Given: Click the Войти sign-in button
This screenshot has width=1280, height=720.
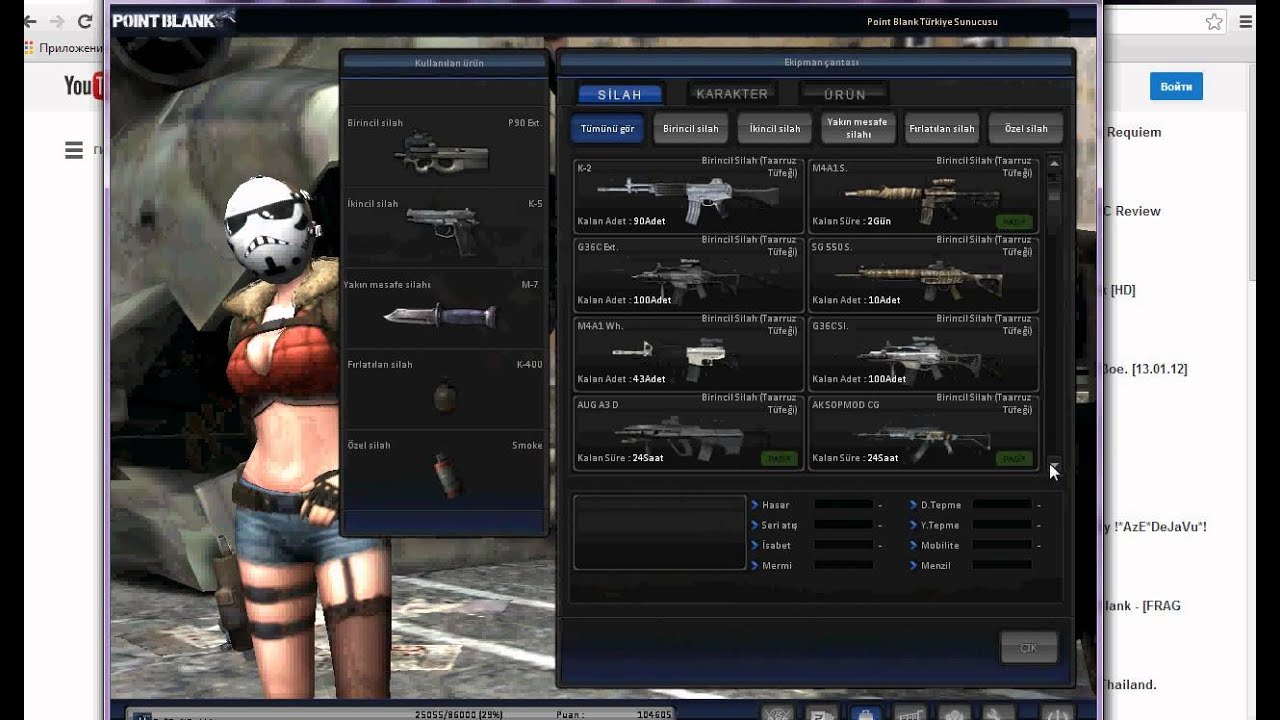Looking at the screenshot, I should pyautogui.click(x=1176, y=87).
